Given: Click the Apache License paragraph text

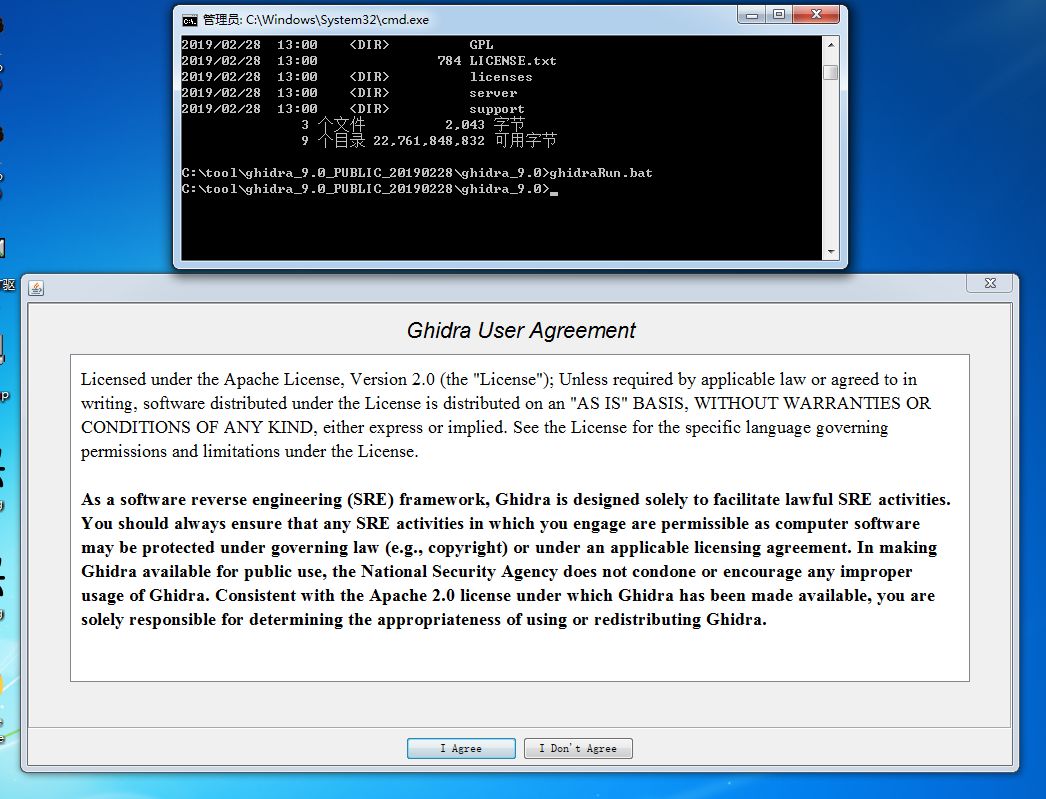Looking at the screenshot, I should [x=506, y=415].
